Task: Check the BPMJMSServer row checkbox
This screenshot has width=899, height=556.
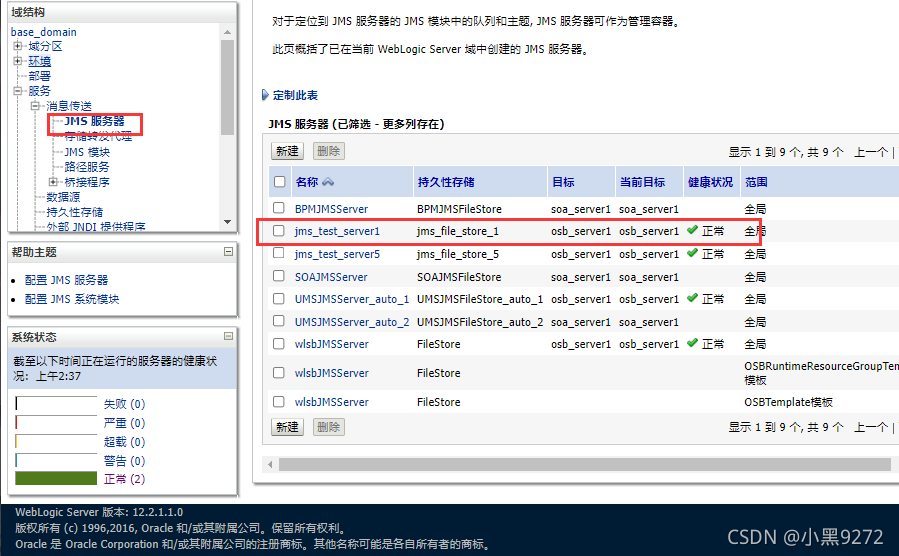Action: 279,207
